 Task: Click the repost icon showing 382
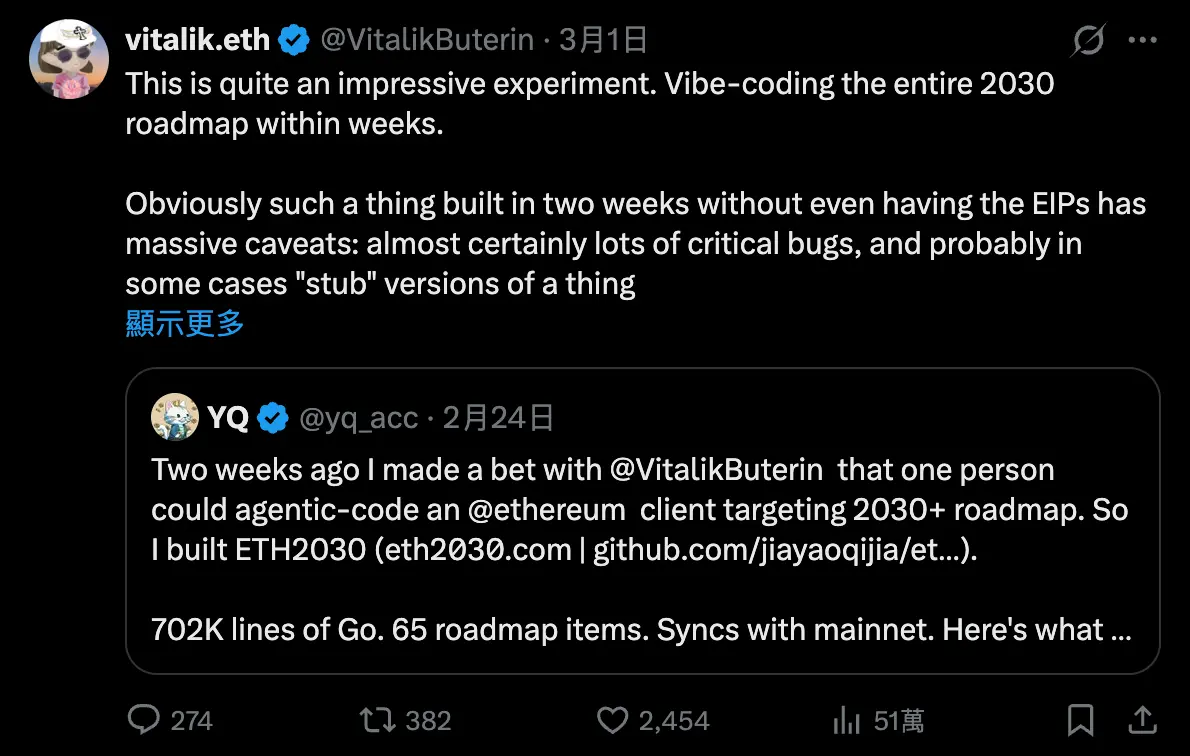374,720
